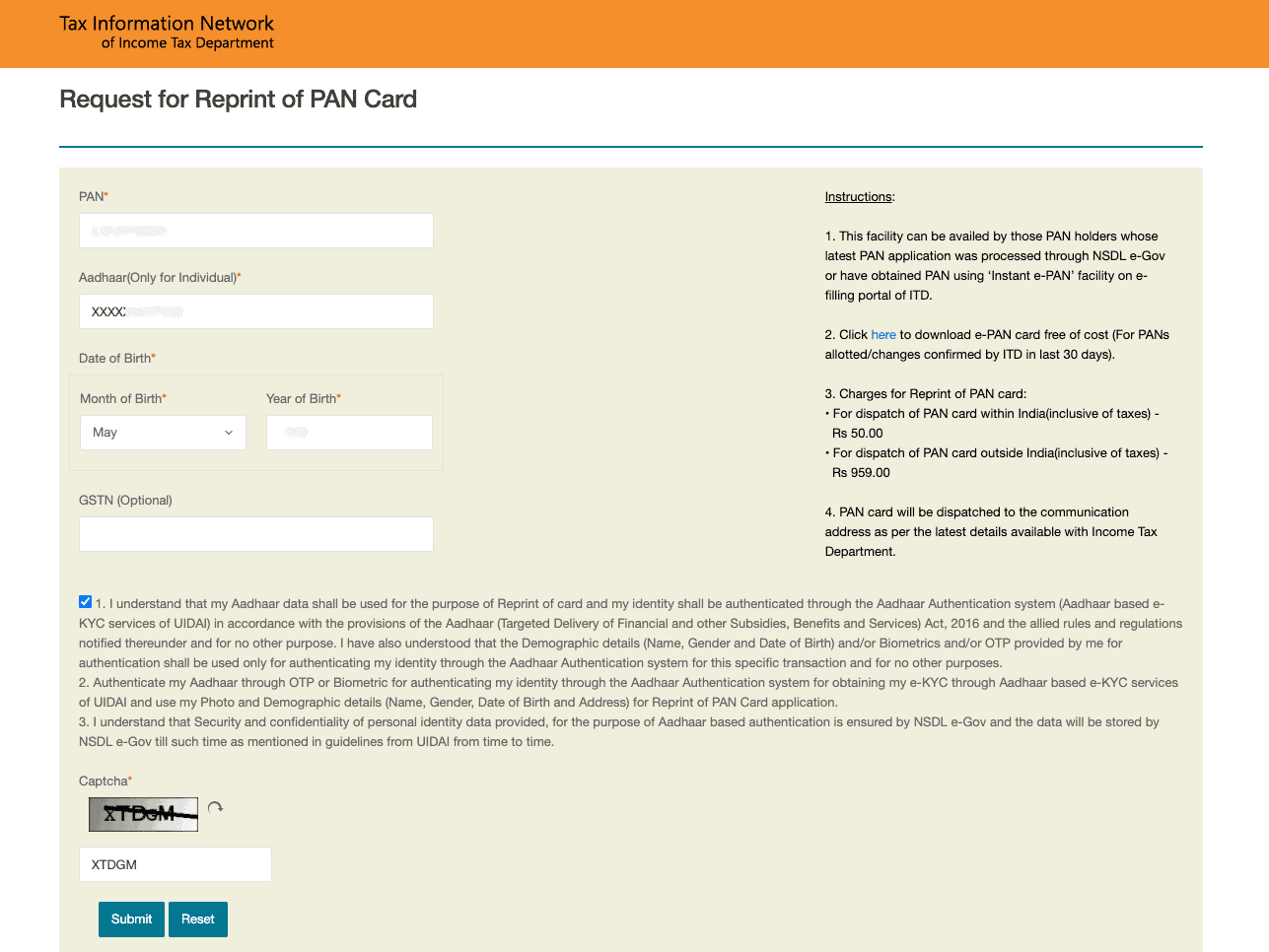The height and width of the screenshot is (952, 1269).
Task: Uncheck the Aadhaar consent checkbox
Action: click(x=86, y=602)
